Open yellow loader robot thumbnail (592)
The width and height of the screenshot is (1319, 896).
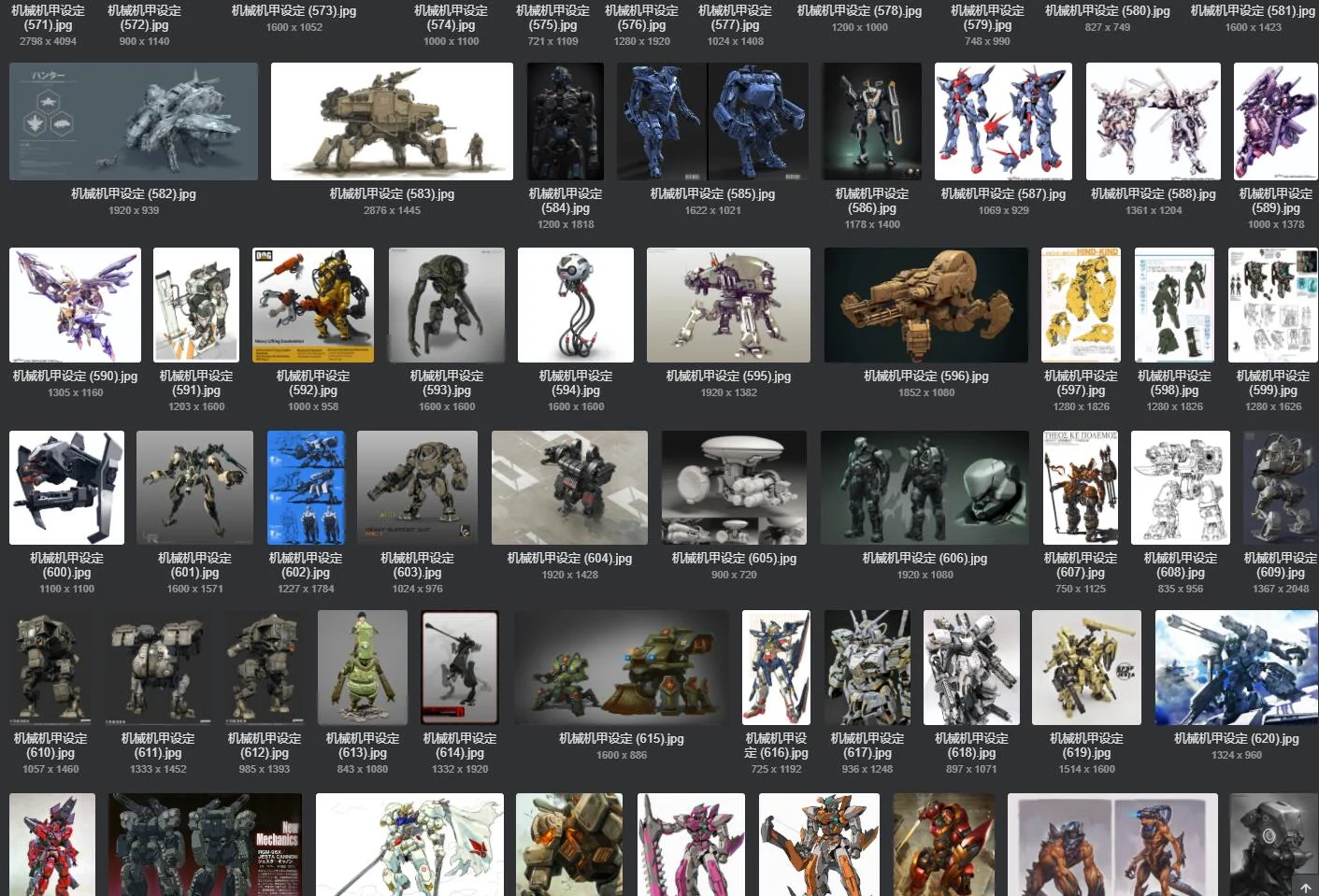coord(313,305)
